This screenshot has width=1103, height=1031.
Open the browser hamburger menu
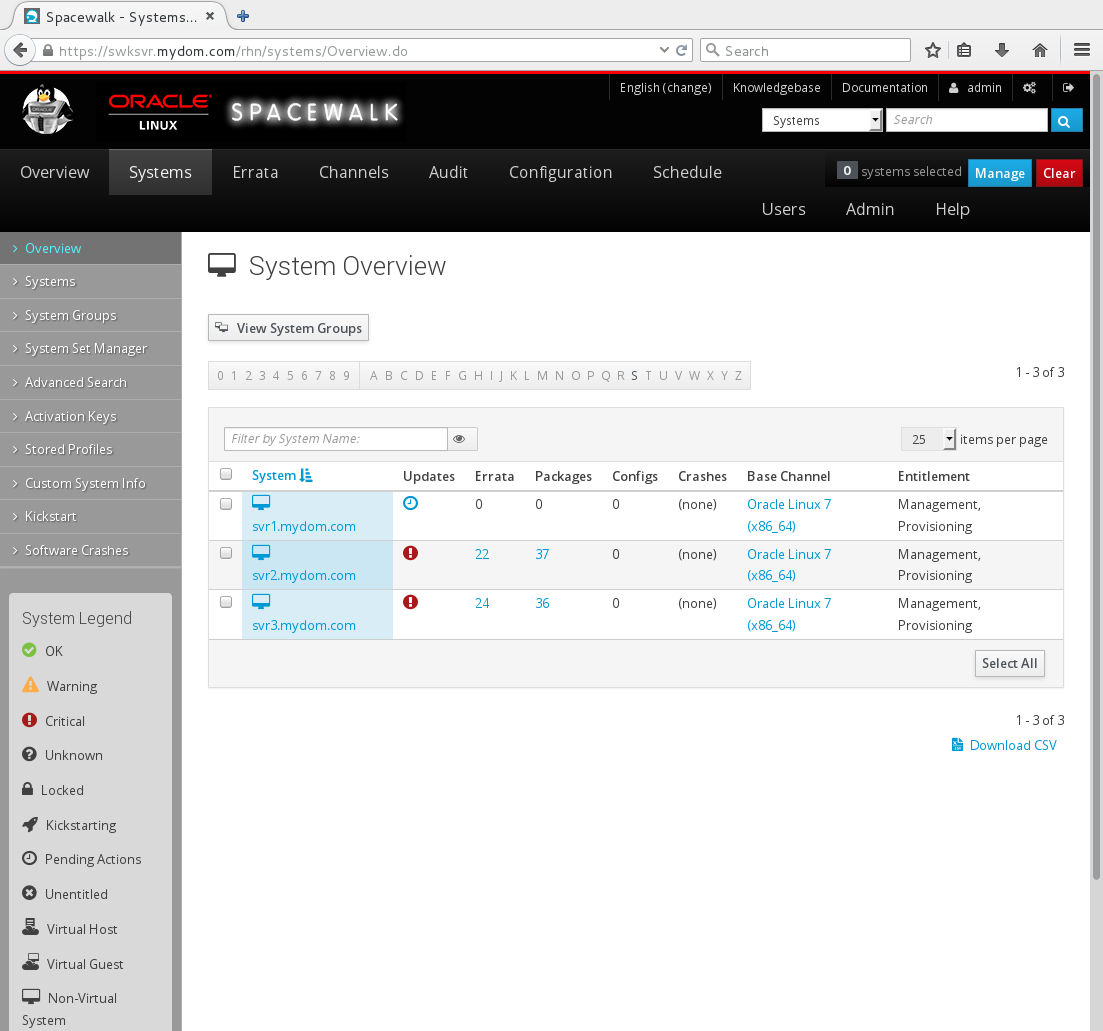coord(1082,50)
